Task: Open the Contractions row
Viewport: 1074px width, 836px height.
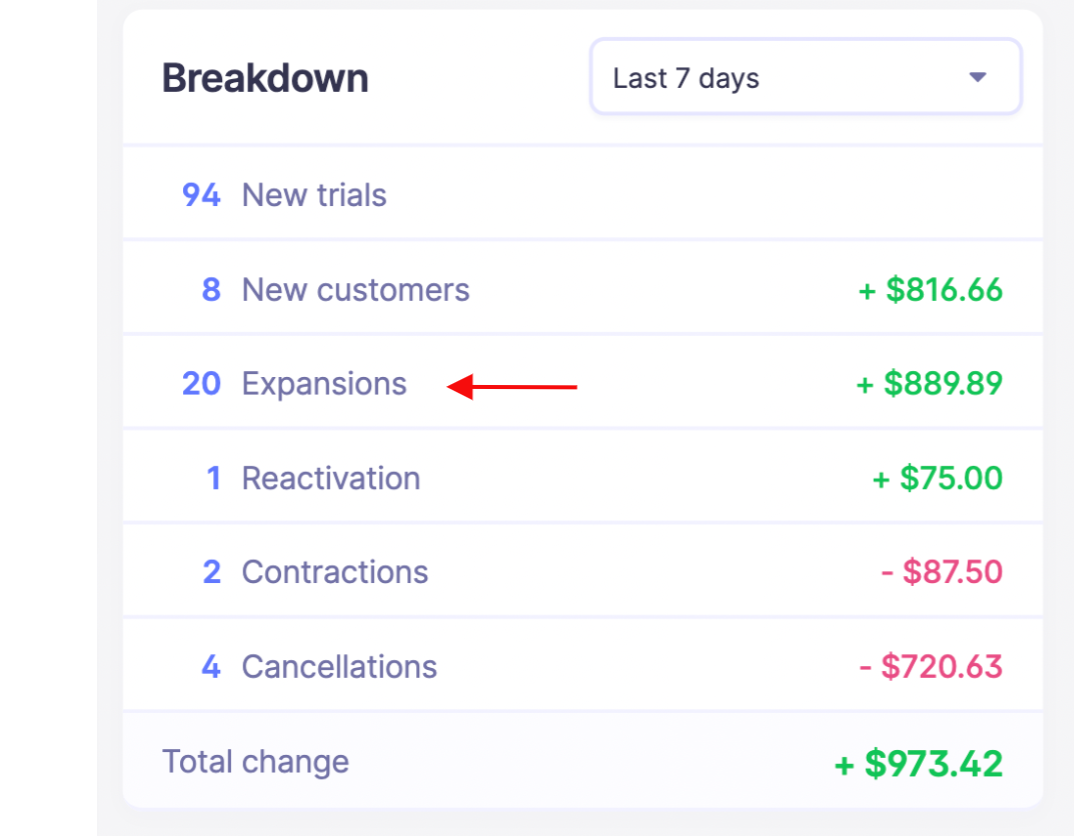Action: pos(335,572)
